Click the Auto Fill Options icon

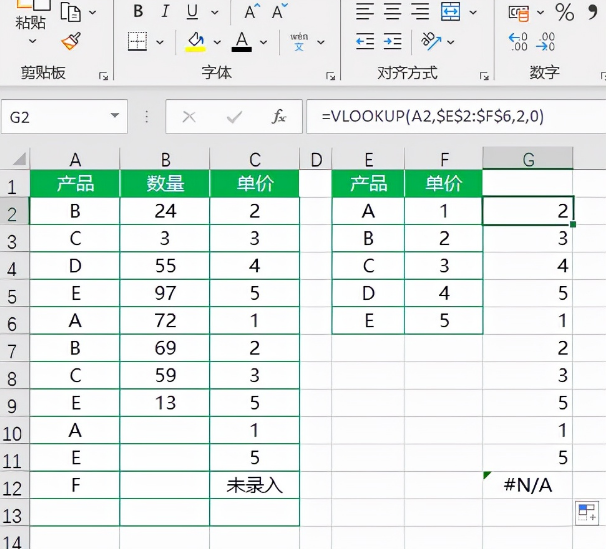pyautogui.click(x=587, y=513)
